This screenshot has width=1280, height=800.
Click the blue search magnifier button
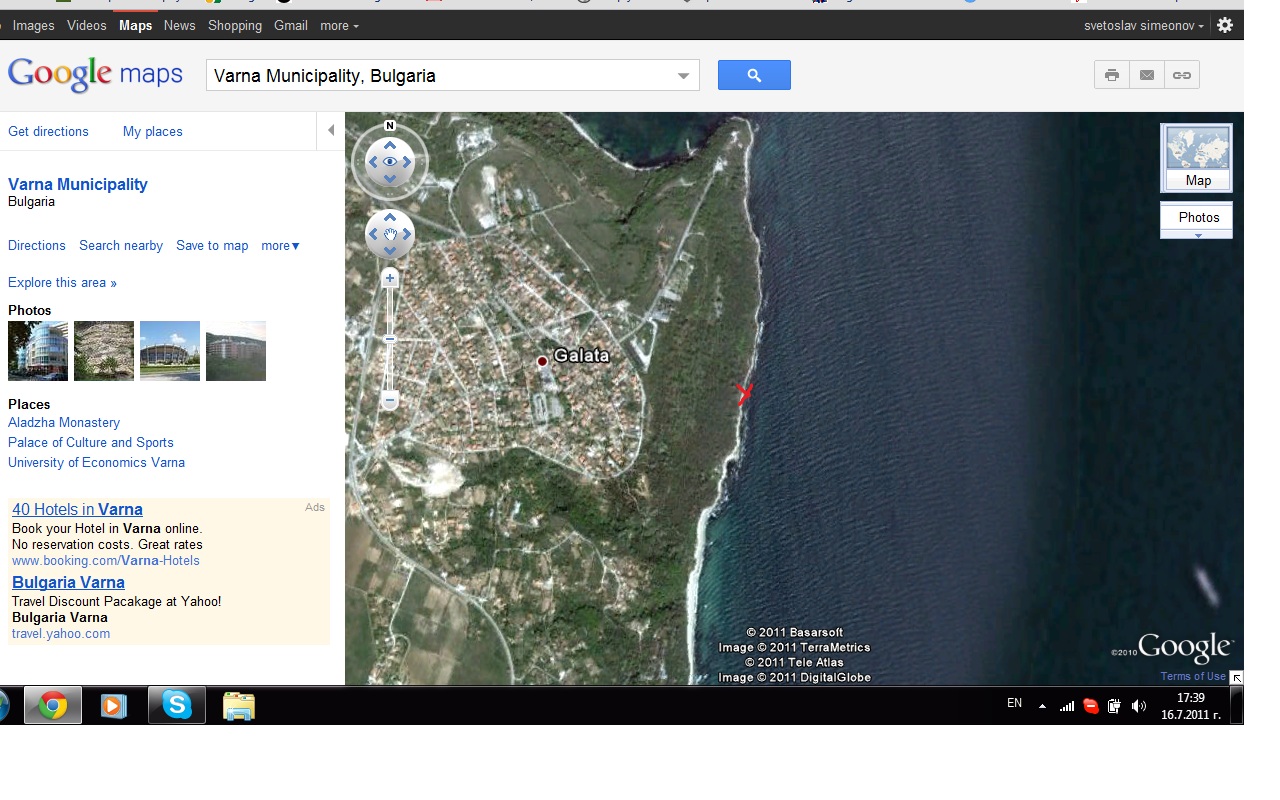pyautogui.click(x=754, y=75)
